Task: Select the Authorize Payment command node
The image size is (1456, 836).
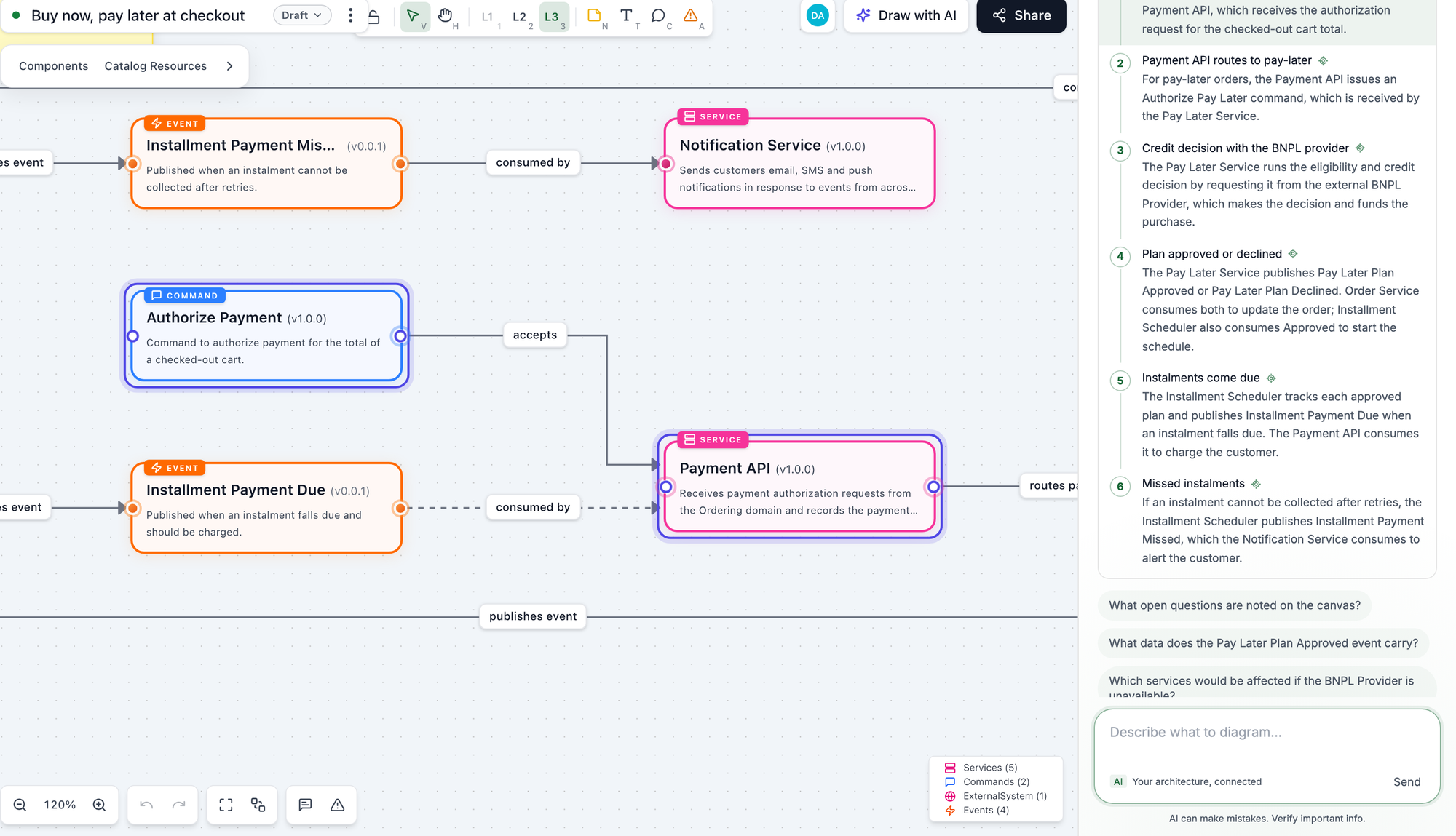Action: pyautogui.click(x=266, y=335)
